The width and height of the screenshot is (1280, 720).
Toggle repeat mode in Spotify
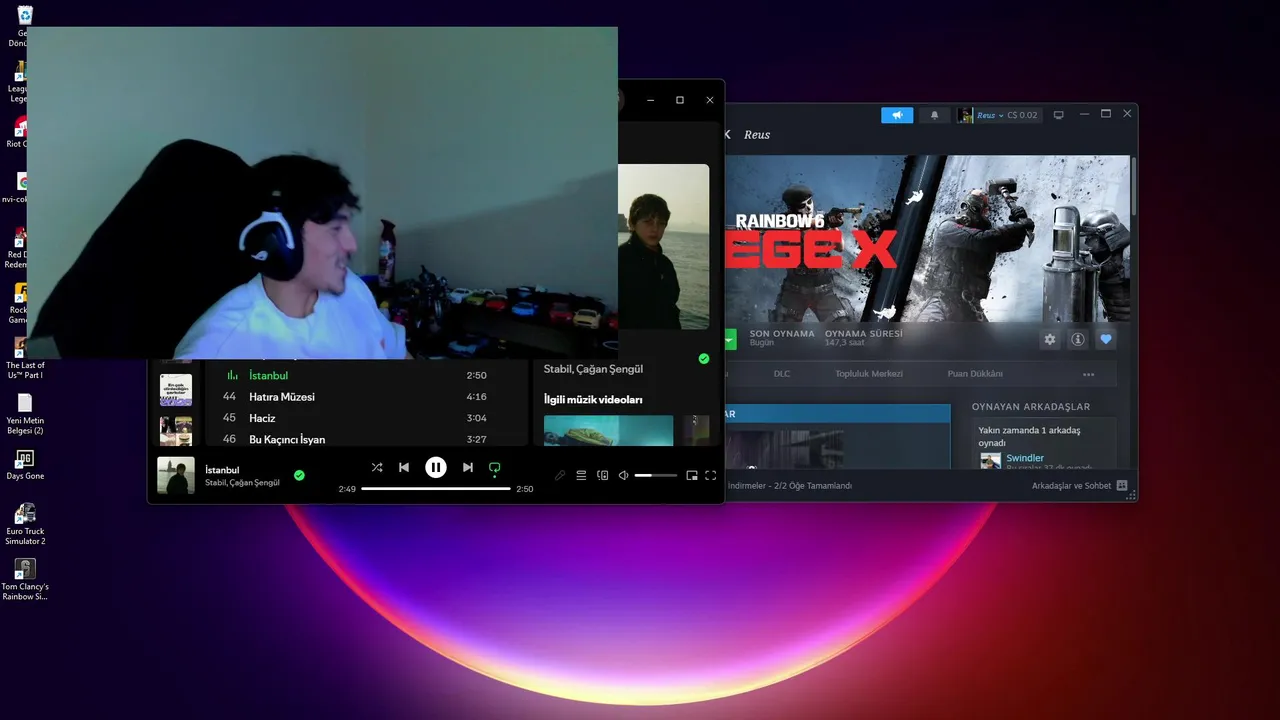click(x=494, y=467)
